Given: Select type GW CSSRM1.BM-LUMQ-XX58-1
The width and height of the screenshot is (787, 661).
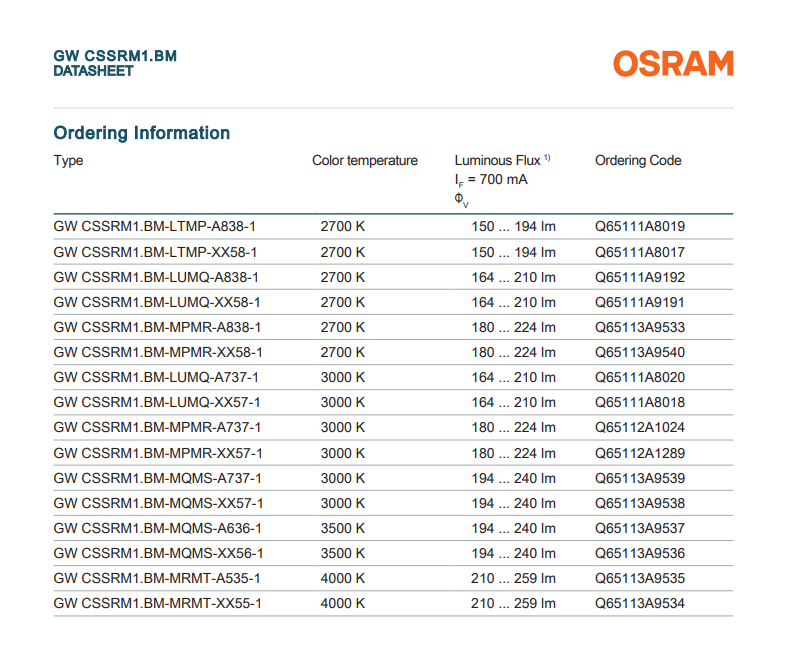Looking at the screenshot, I should (x=157, y=302).
